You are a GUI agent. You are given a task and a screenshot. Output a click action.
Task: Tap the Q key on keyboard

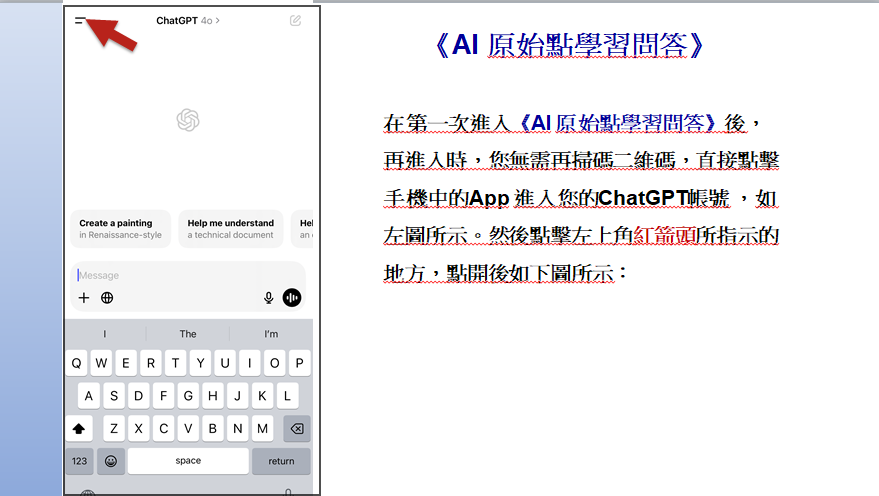coord(76,363)
